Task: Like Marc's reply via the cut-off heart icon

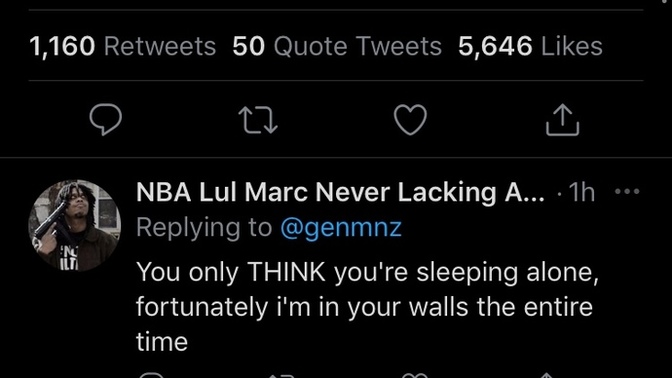Action: tap(415, 375)
